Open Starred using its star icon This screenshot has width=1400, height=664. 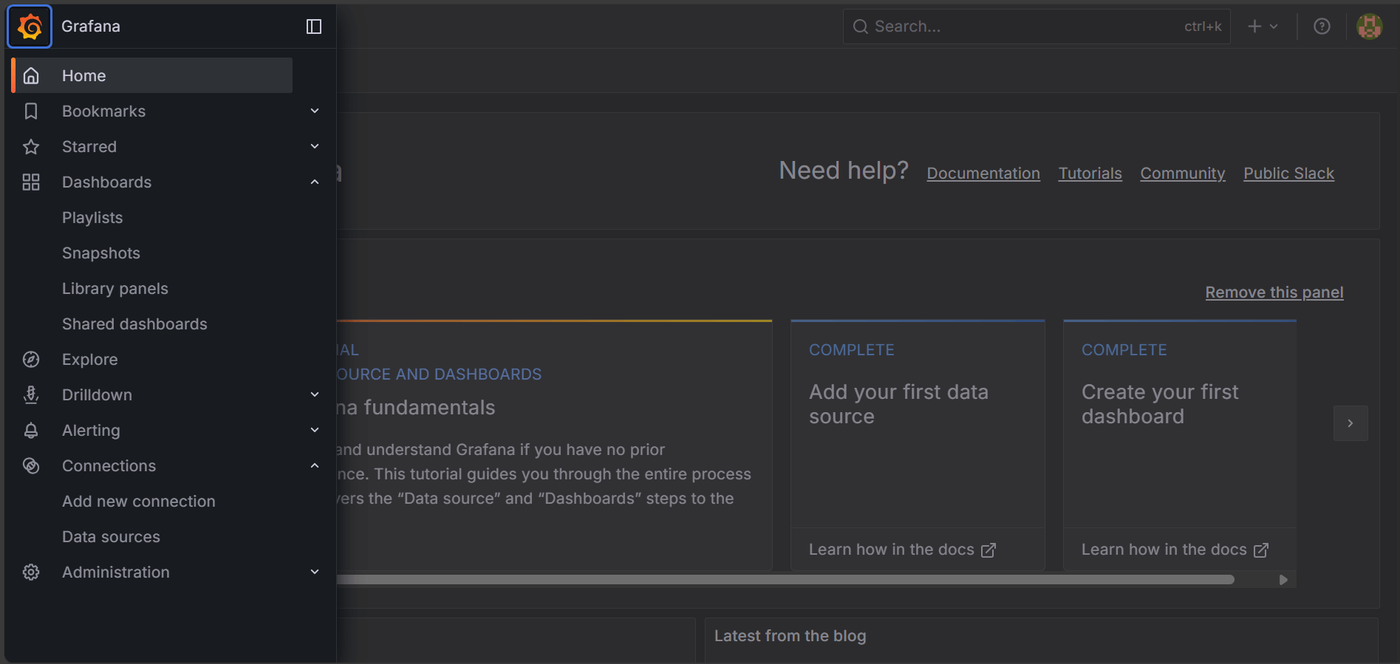31,147
